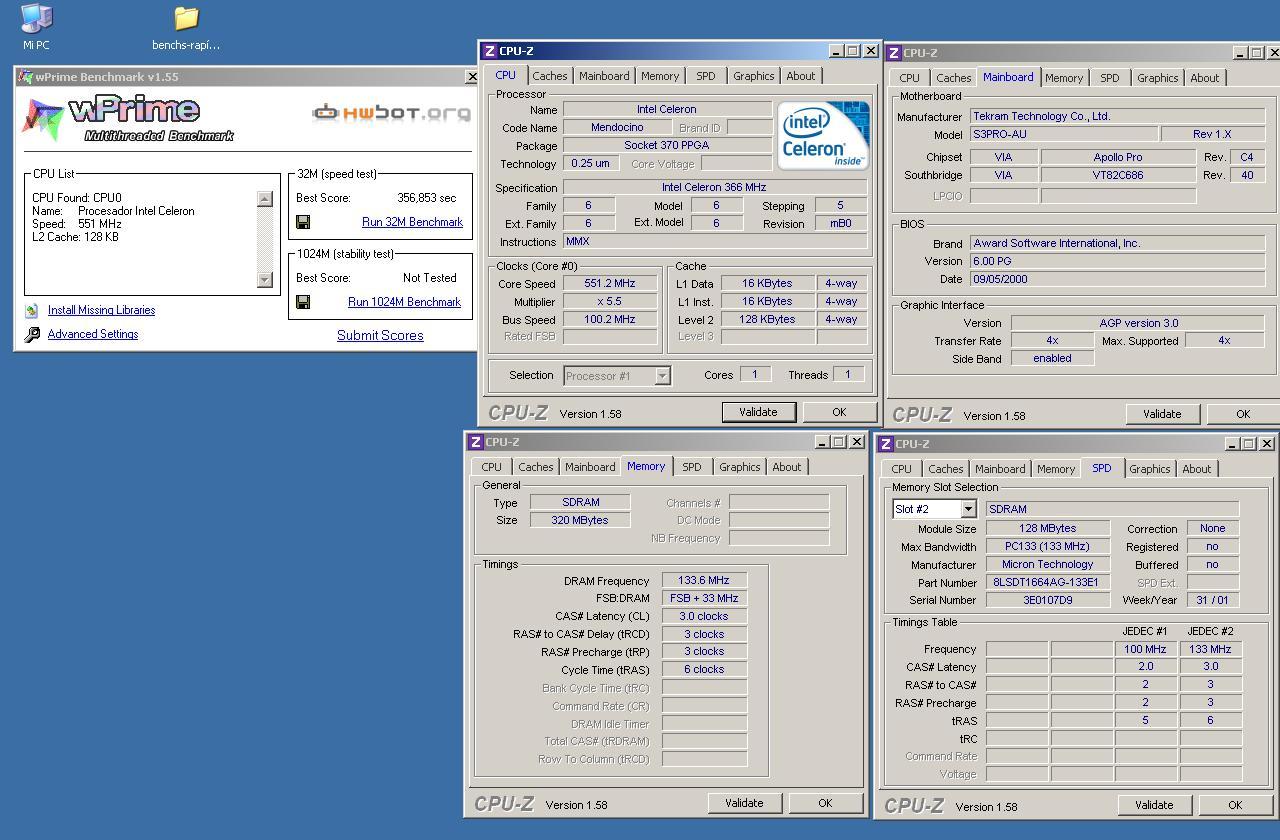Viewport: 1280px width, 840px height.
Task: Click OK in Memory window
Action: tap(825, 803)
